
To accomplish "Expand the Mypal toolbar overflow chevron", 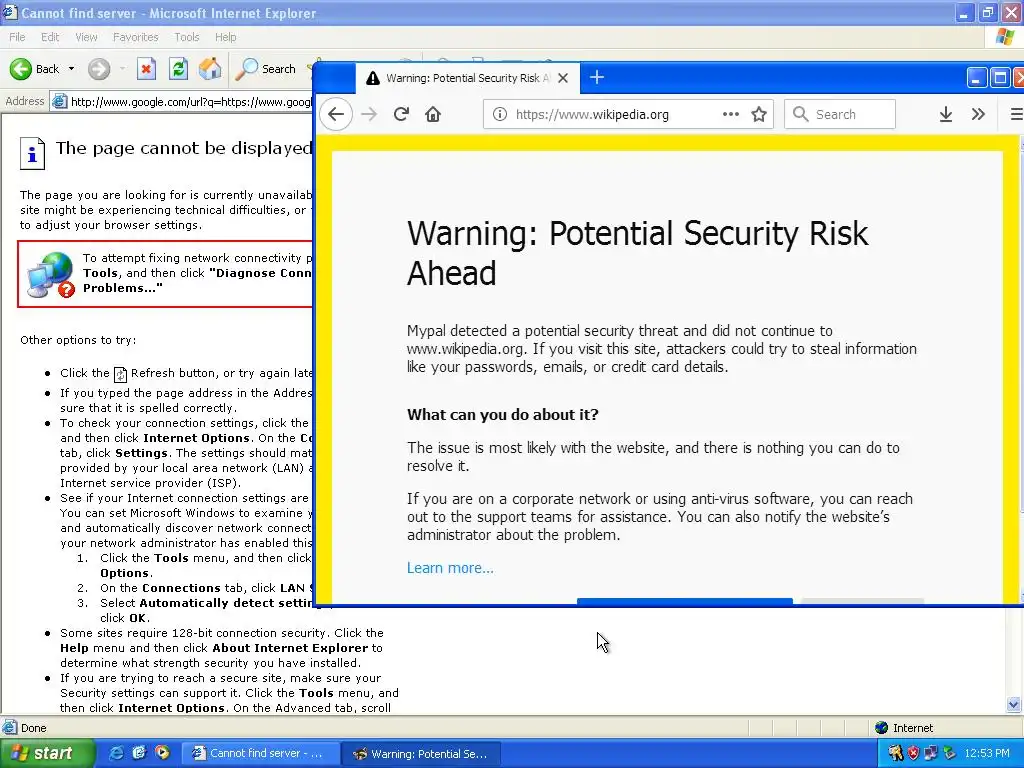I will click(978, 114).
